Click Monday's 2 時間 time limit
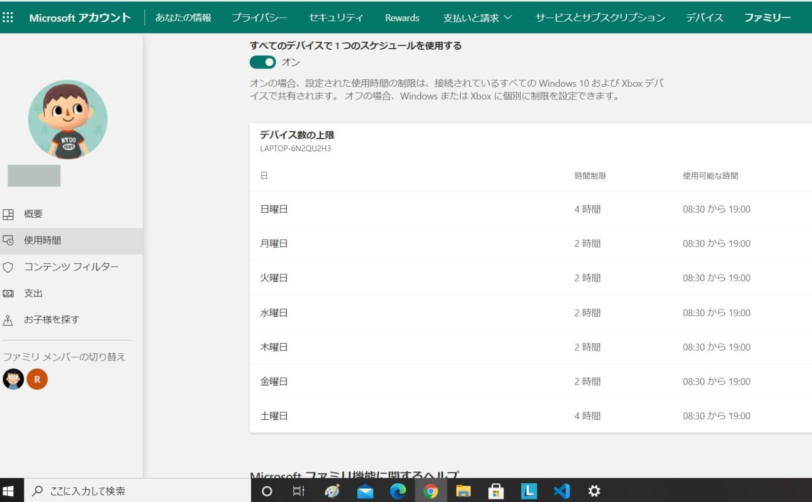The image size is (812, 502). [x=587, y=243]
